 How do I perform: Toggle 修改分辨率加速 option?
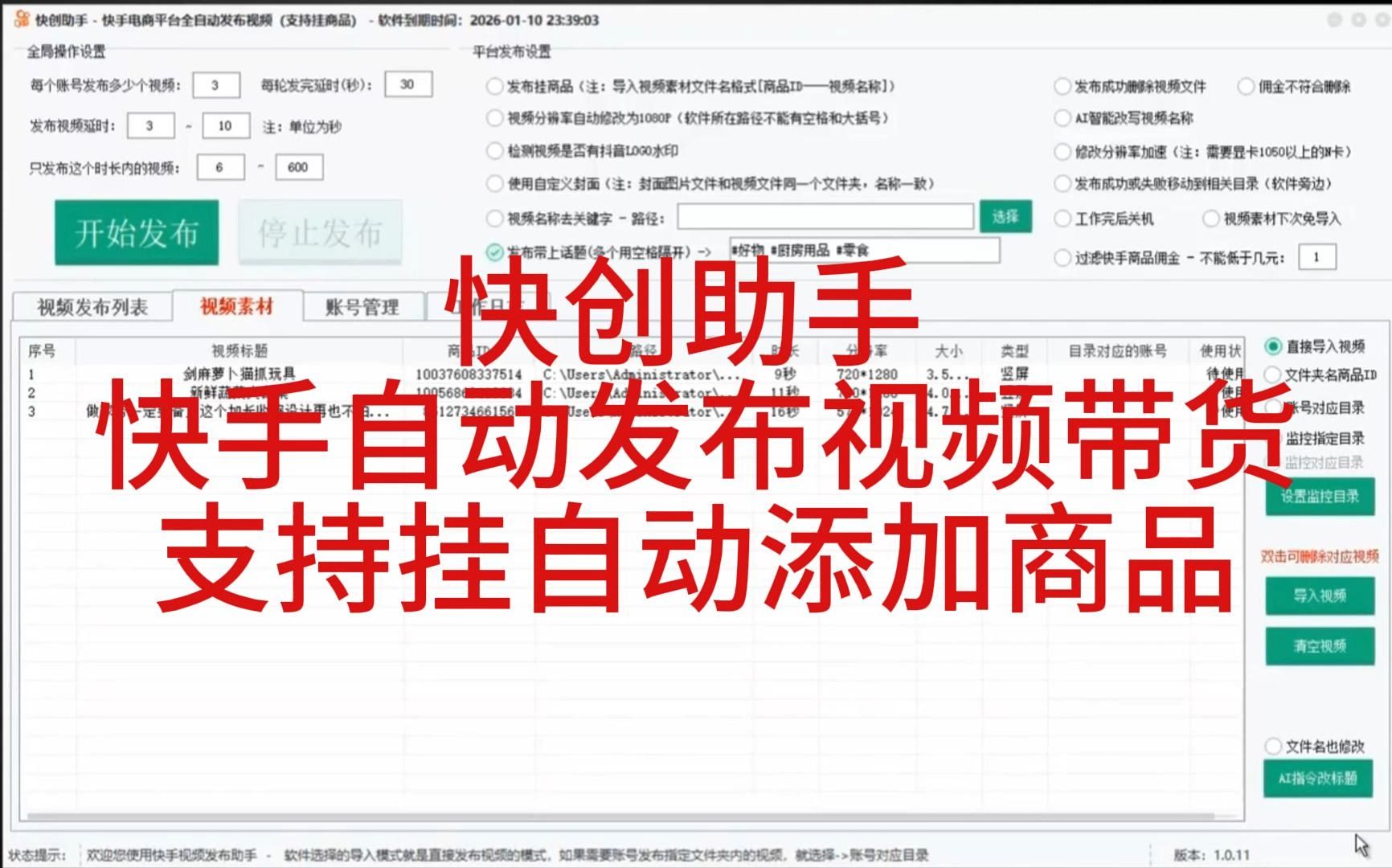(1062, 151)
